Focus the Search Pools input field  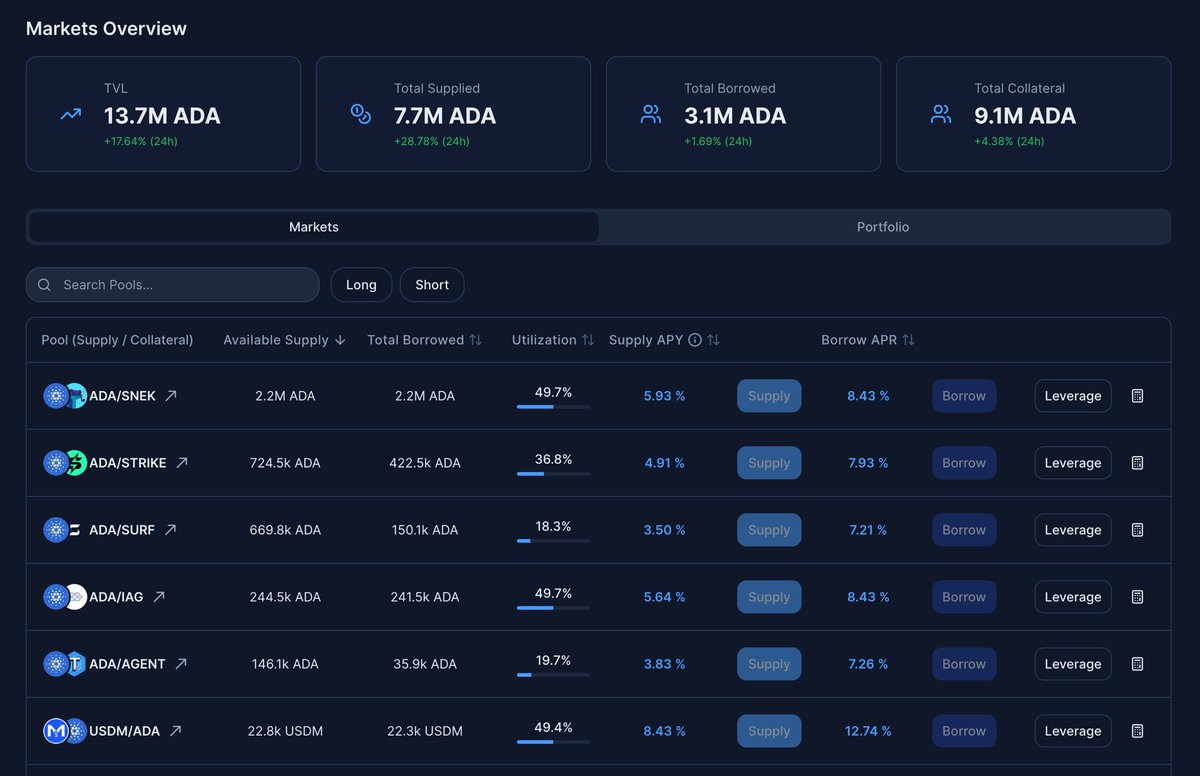click(x=172, y=285)
